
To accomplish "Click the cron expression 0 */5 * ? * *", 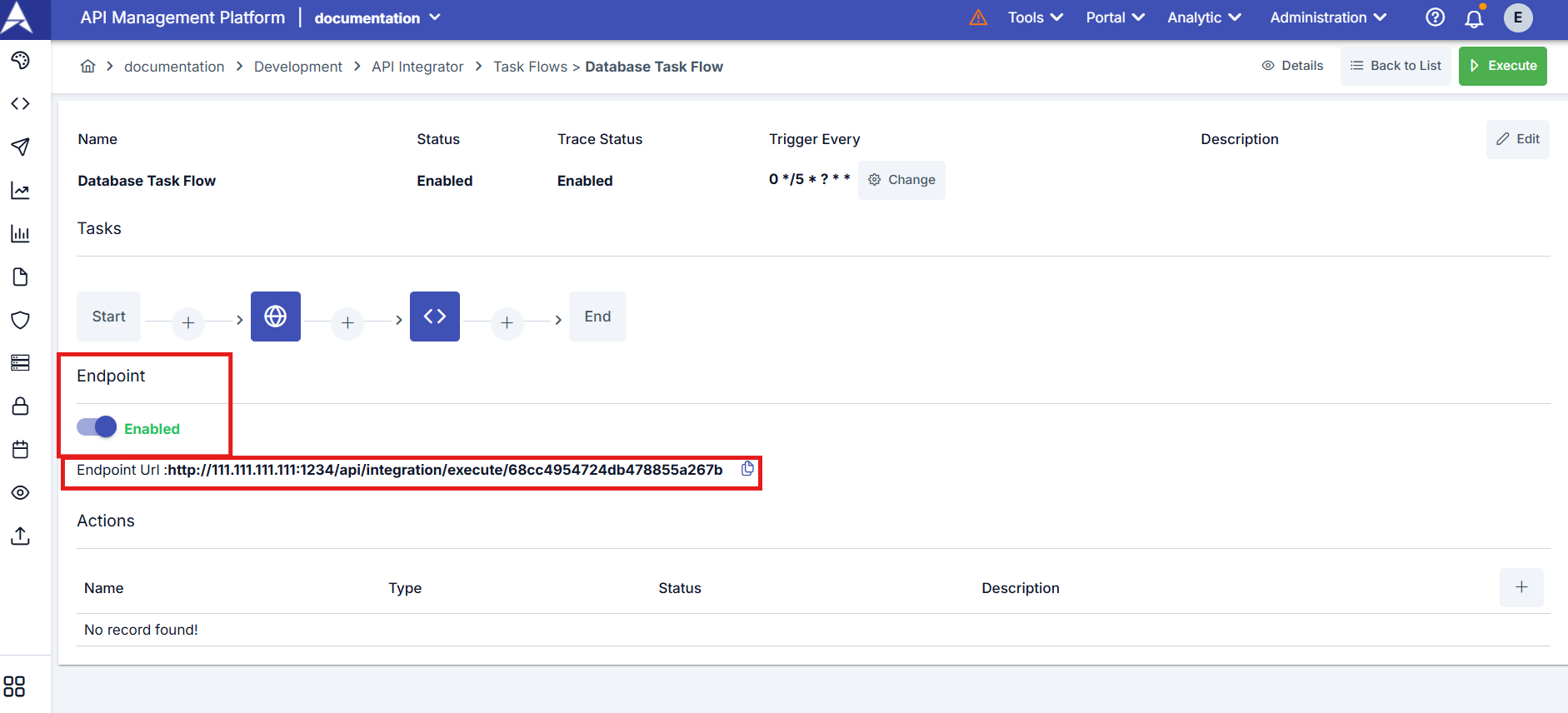I will click(x=810, y=179).
